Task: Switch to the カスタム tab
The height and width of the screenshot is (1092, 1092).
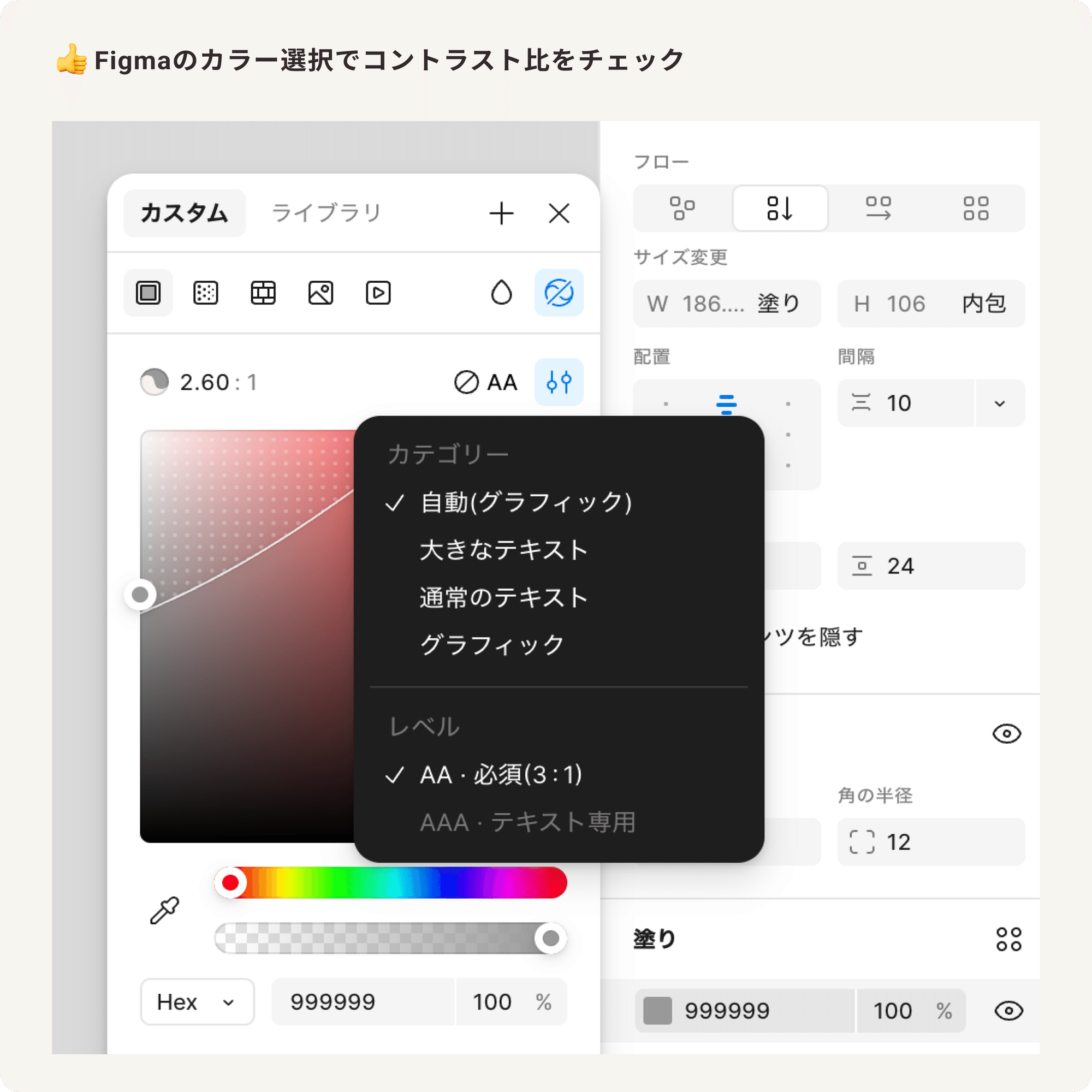Action: point(185,213)
